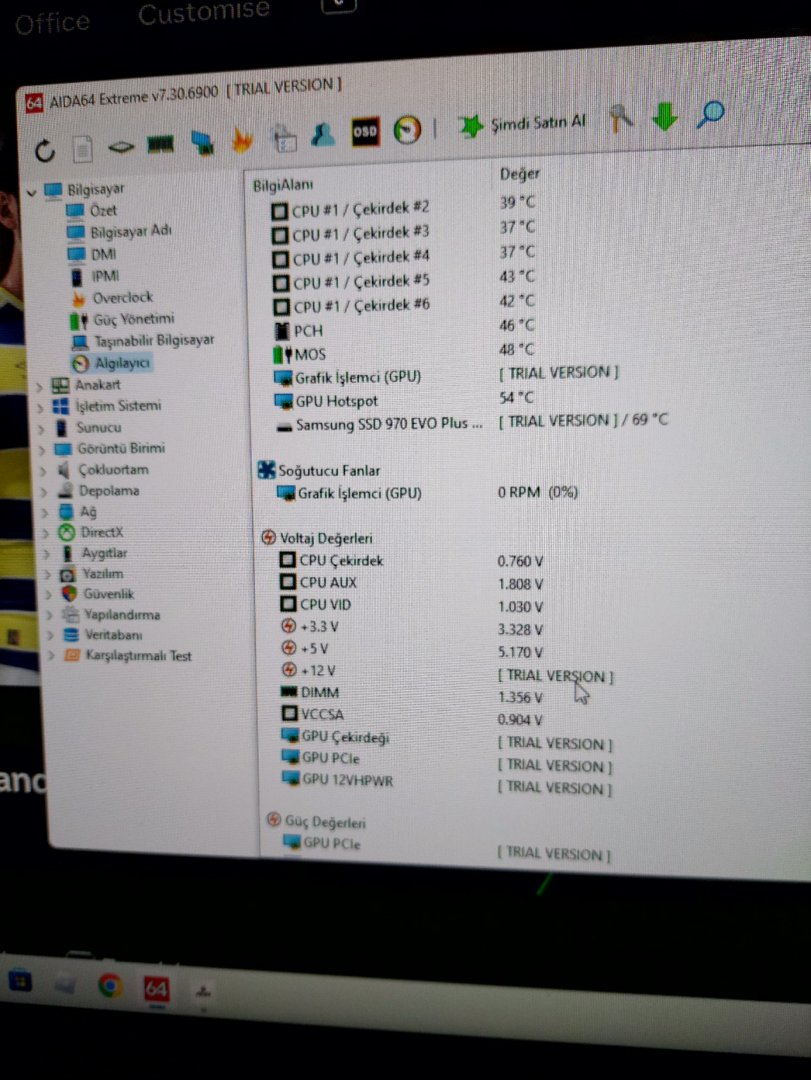Open the OSD panel toolbar icon
This screenshot has width=811, height=1080.
click(x=365, y=132)
